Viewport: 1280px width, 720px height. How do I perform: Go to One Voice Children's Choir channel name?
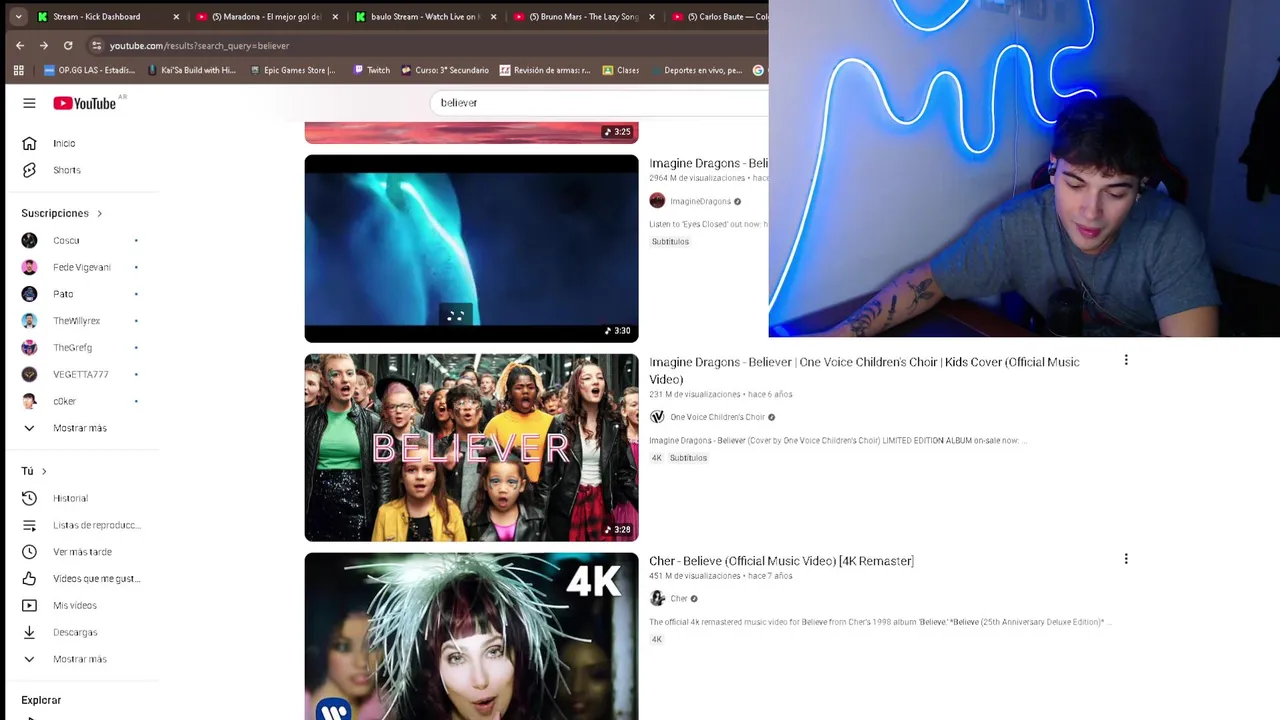point(717,417)
